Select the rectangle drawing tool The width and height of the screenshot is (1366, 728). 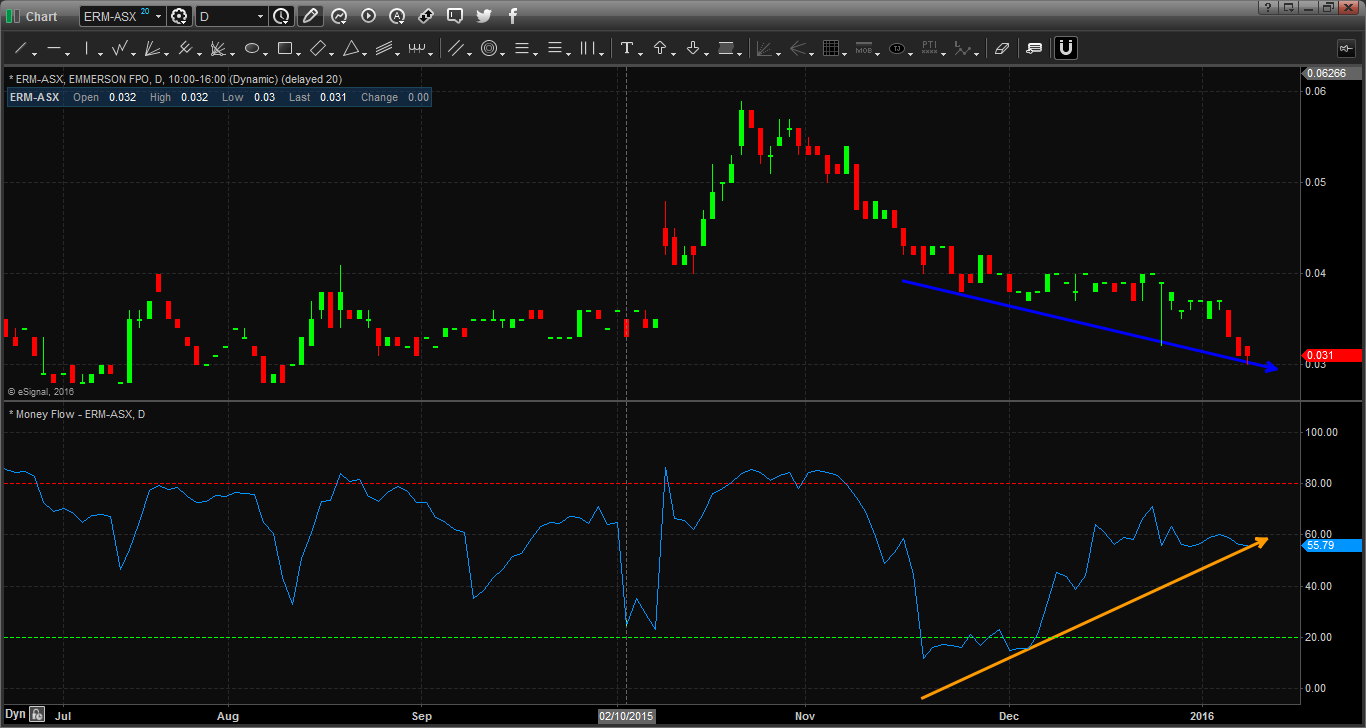click(285, 47)
